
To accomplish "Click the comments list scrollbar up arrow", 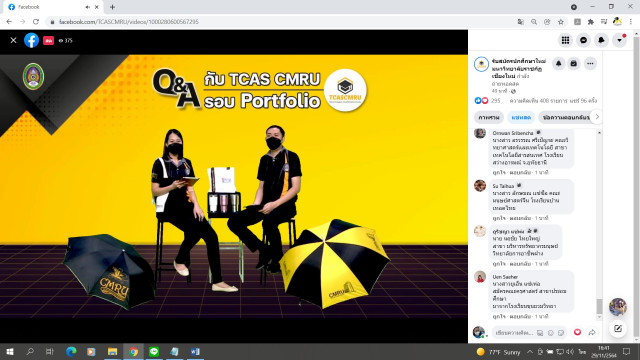I will (599, 133).
